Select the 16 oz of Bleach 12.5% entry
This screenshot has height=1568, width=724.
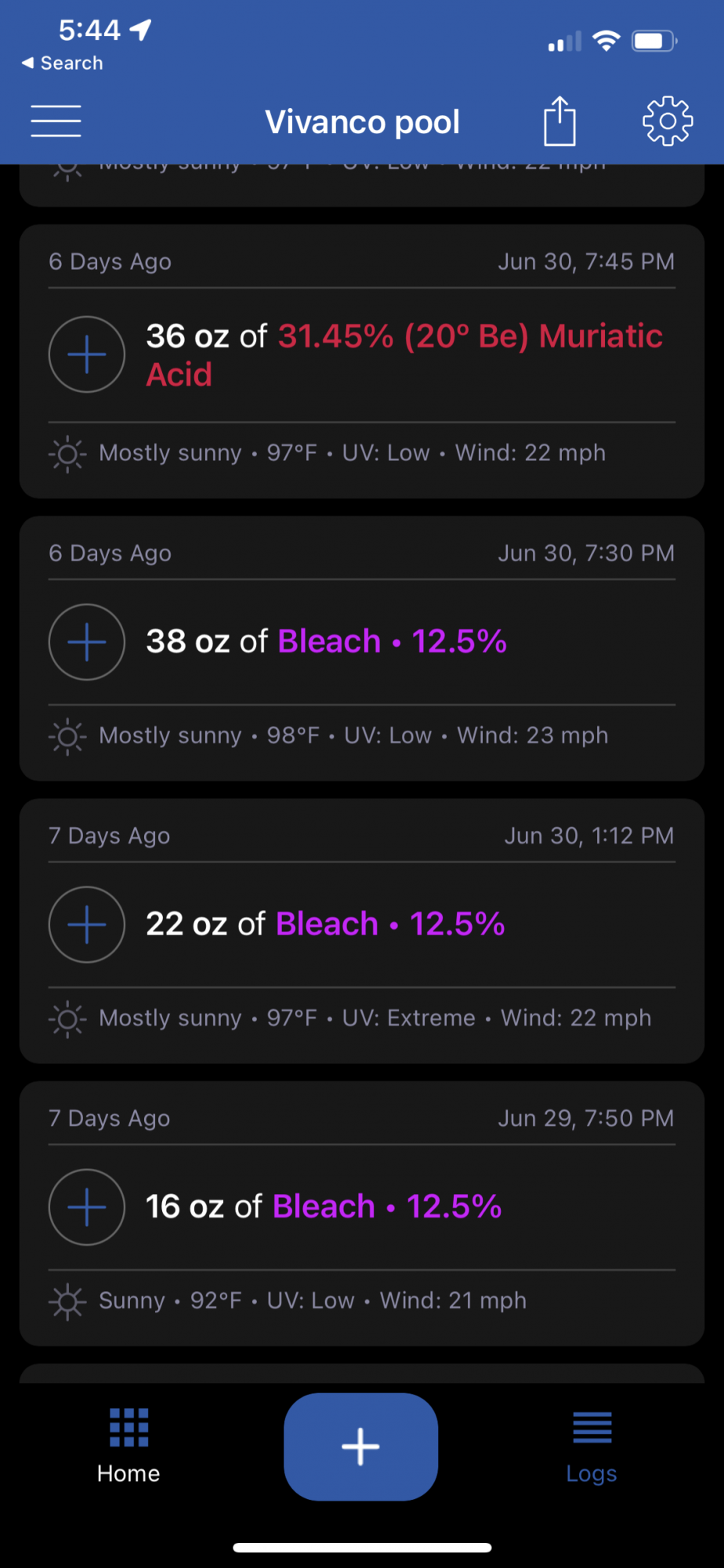324,1206
